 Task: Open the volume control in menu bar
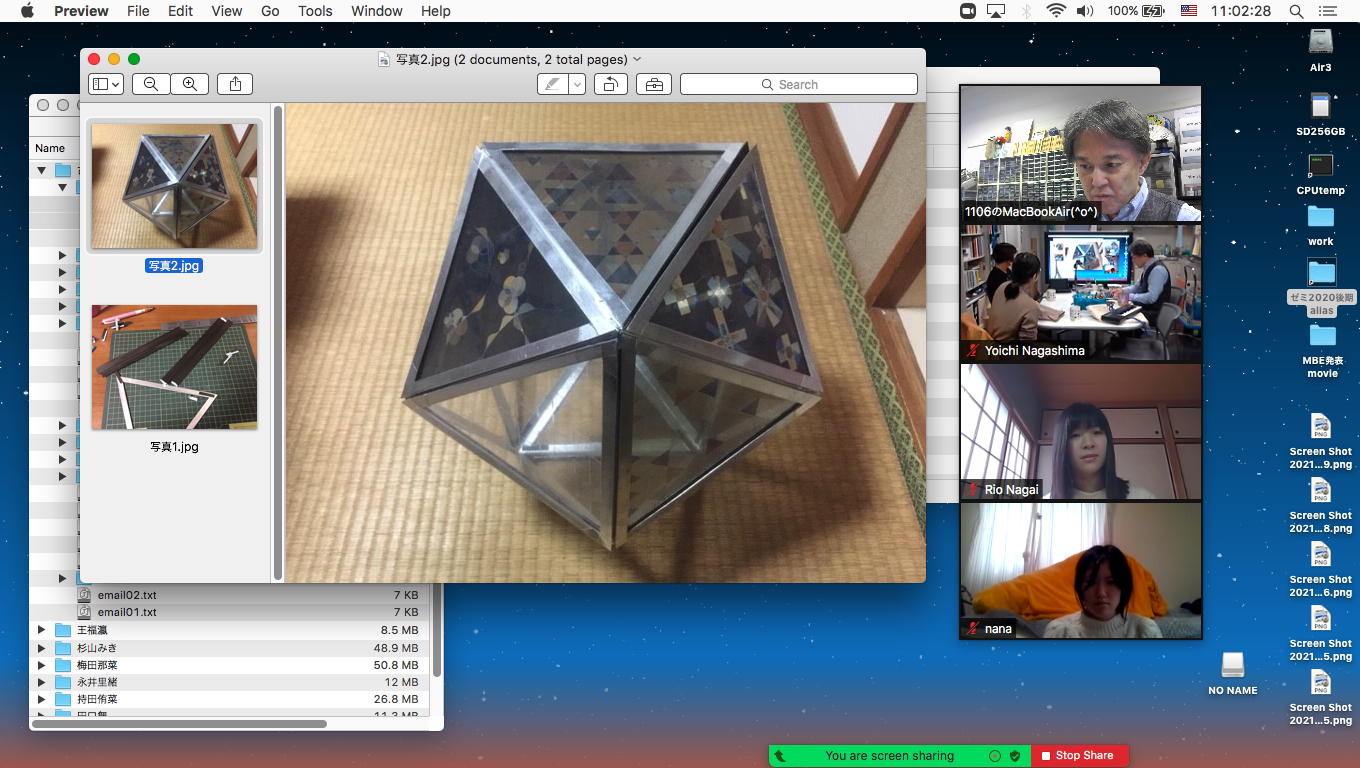pos(1085,11)
